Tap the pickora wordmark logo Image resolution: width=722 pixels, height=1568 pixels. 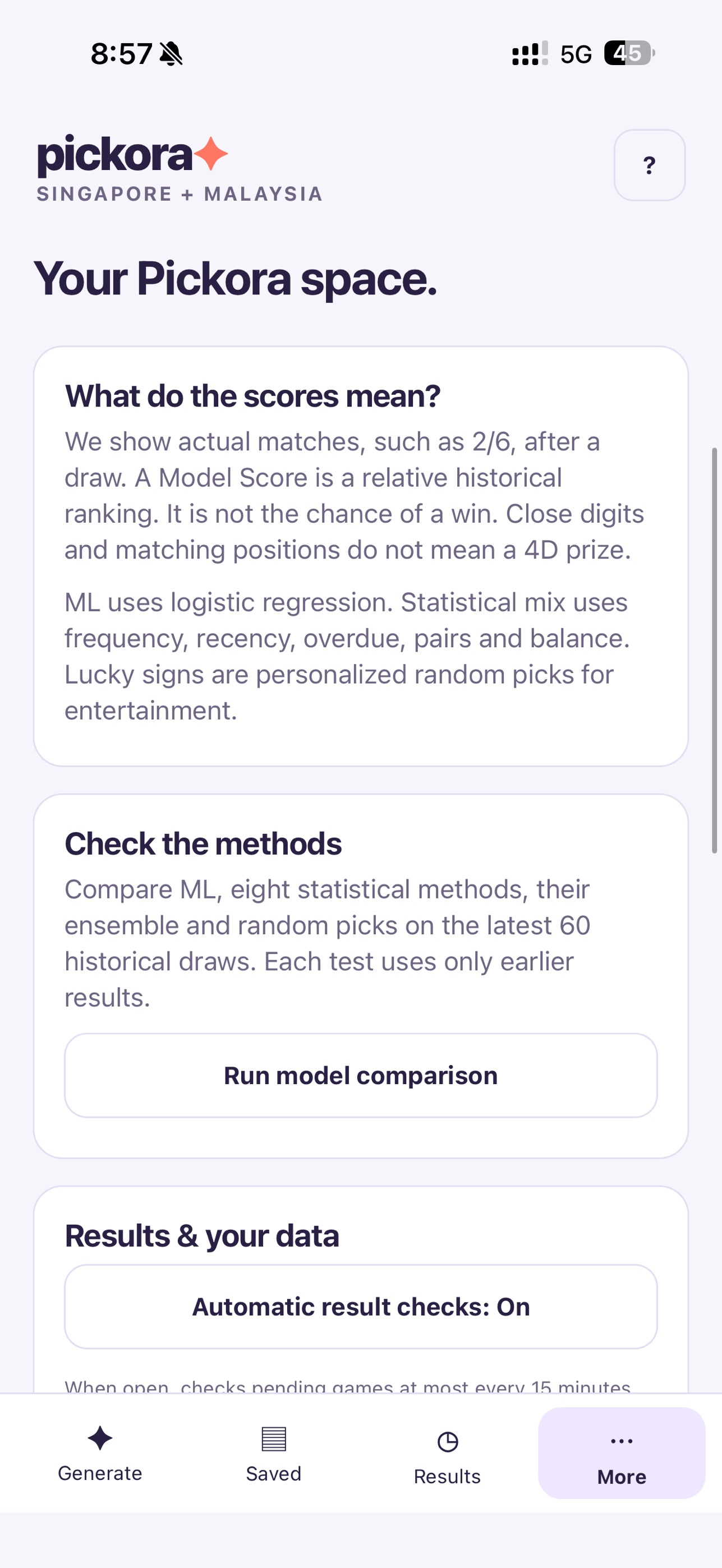pyautogui.click(x=115, y=155)
